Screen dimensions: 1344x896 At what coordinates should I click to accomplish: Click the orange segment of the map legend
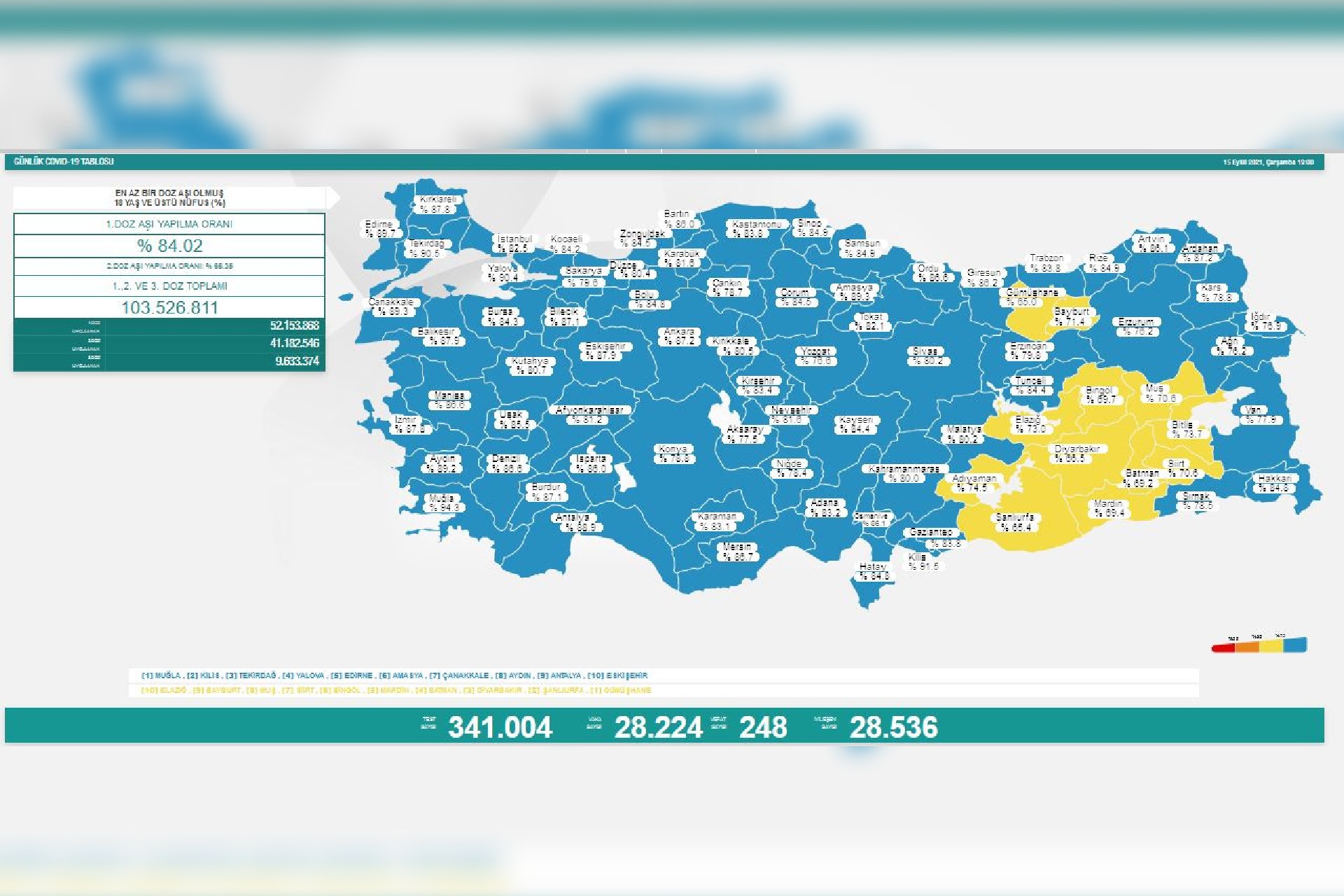[x=1247, y=646]
